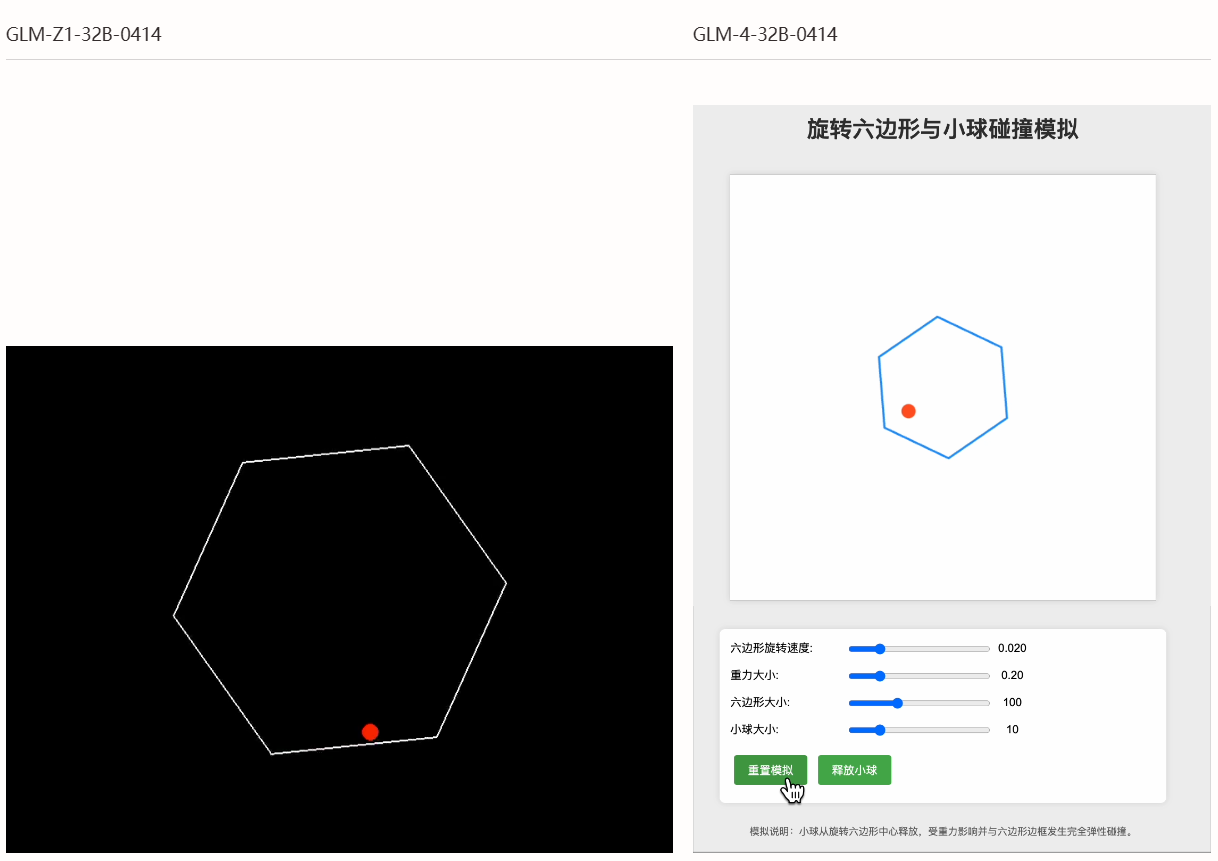Click the 六边形旋转速度 label text
This screenshot has width=1218, height=861.
pos(772,648)
